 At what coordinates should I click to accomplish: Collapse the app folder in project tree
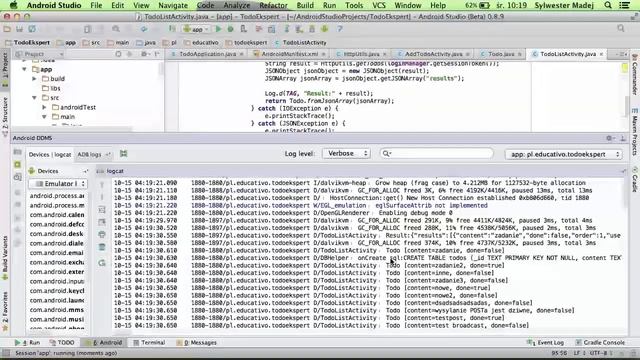point(24,69)
